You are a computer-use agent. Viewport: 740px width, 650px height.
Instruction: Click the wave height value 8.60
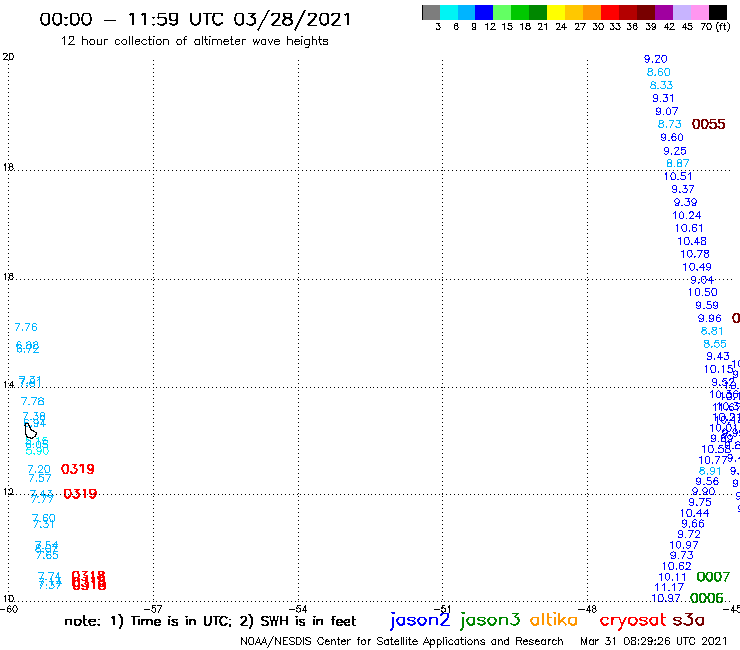(x=658, y=72)
